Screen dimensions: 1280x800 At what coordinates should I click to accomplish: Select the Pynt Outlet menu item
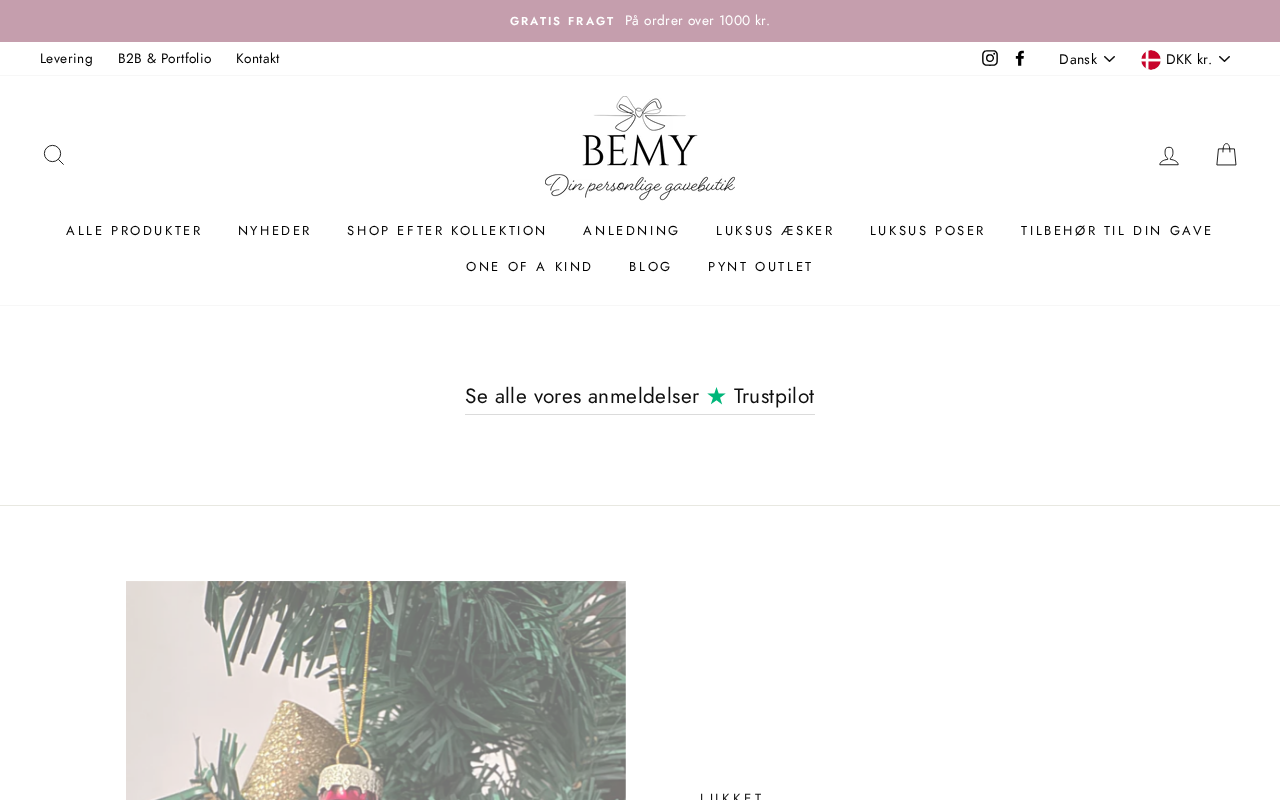761,267
